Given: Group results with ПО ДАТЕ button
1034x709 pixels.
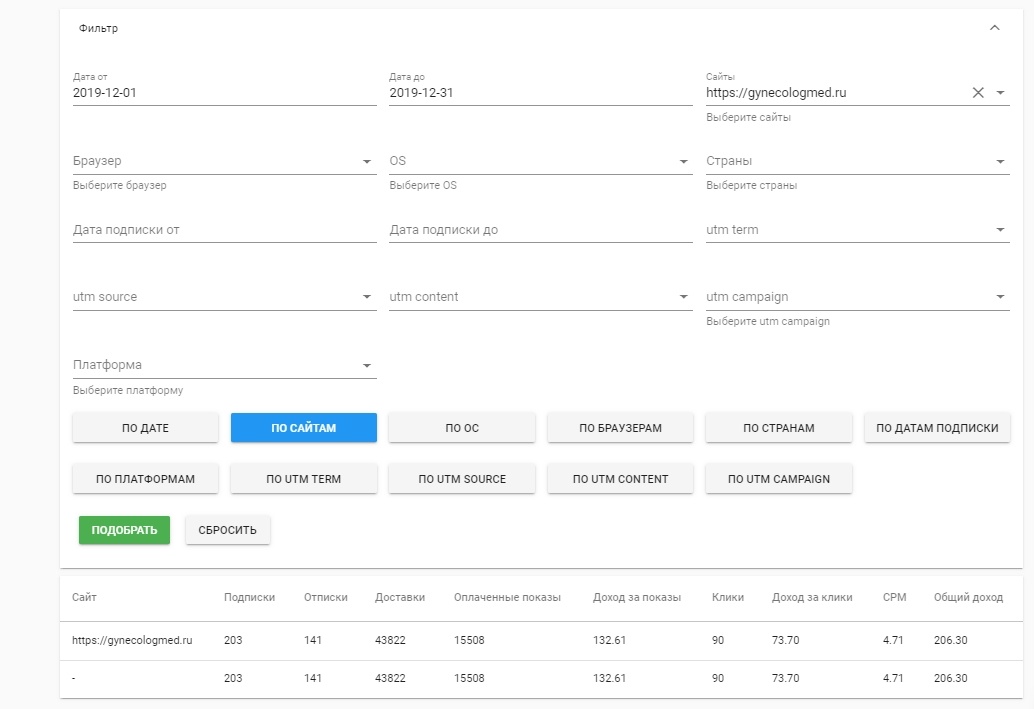Looking at the screenshot, I should (x=145, y=428).
